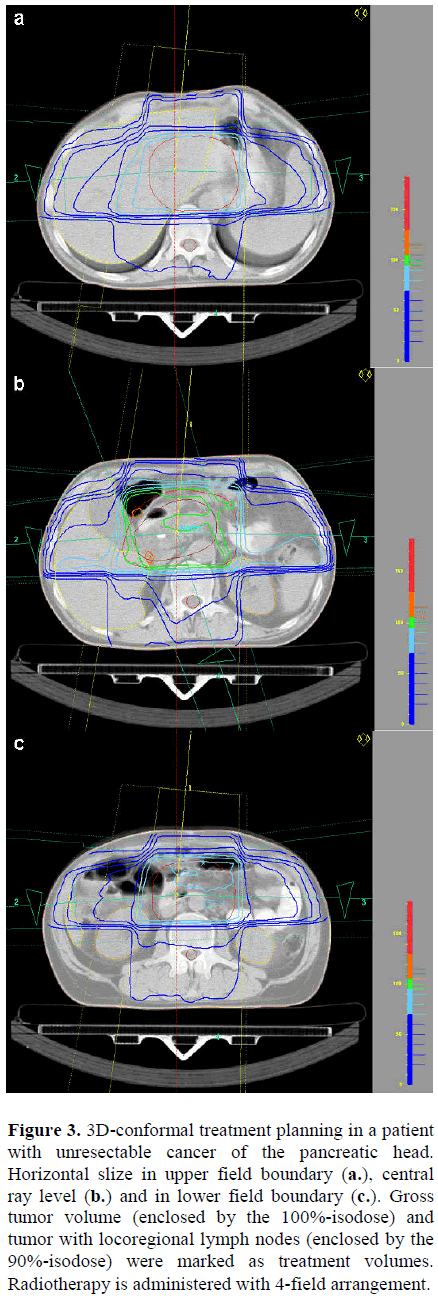
Task: Select the central ray level CT slice b
Action: click(190, 550)
